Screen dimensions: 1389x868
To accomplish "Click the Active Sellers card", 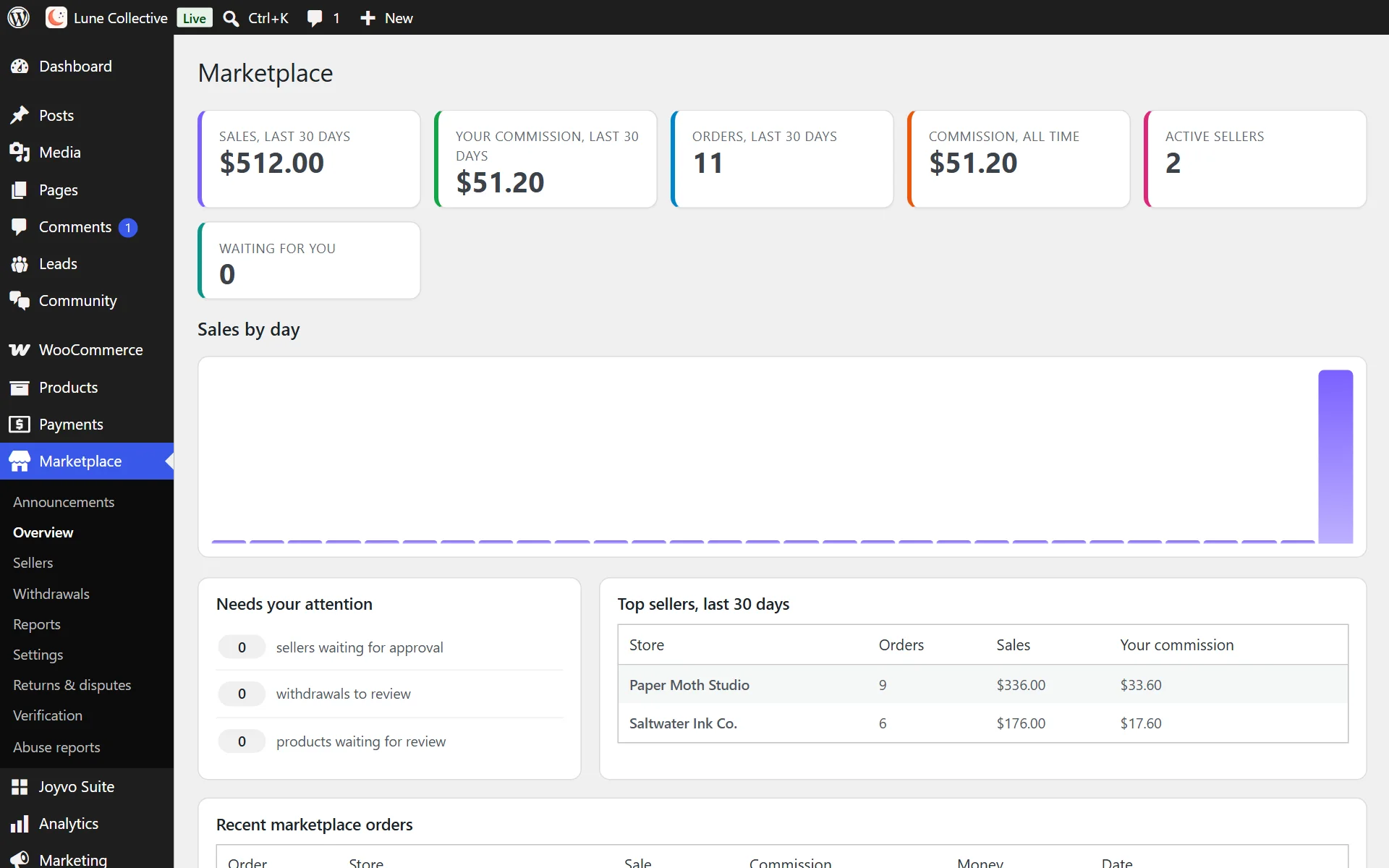I will 1255,159.
